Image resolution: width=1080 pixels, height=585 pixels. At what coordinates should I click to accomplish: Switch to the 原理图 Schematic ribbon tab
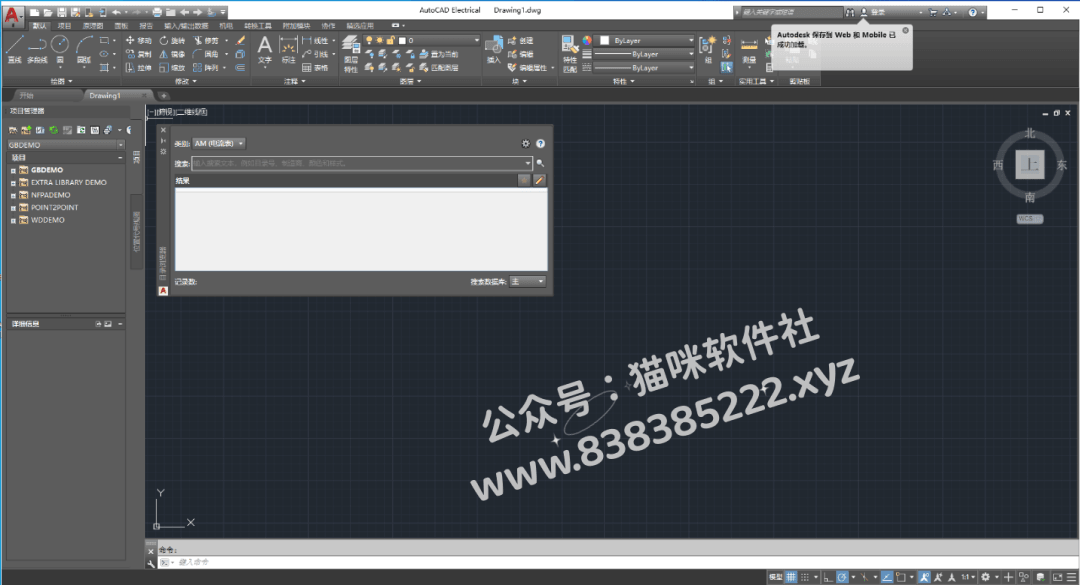pyautogui.click(x=93, y=25)
